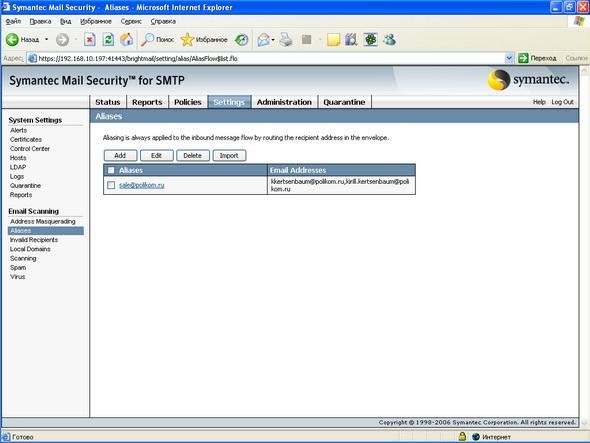
Task: Open the Справка menu
Action: [163, 21]
